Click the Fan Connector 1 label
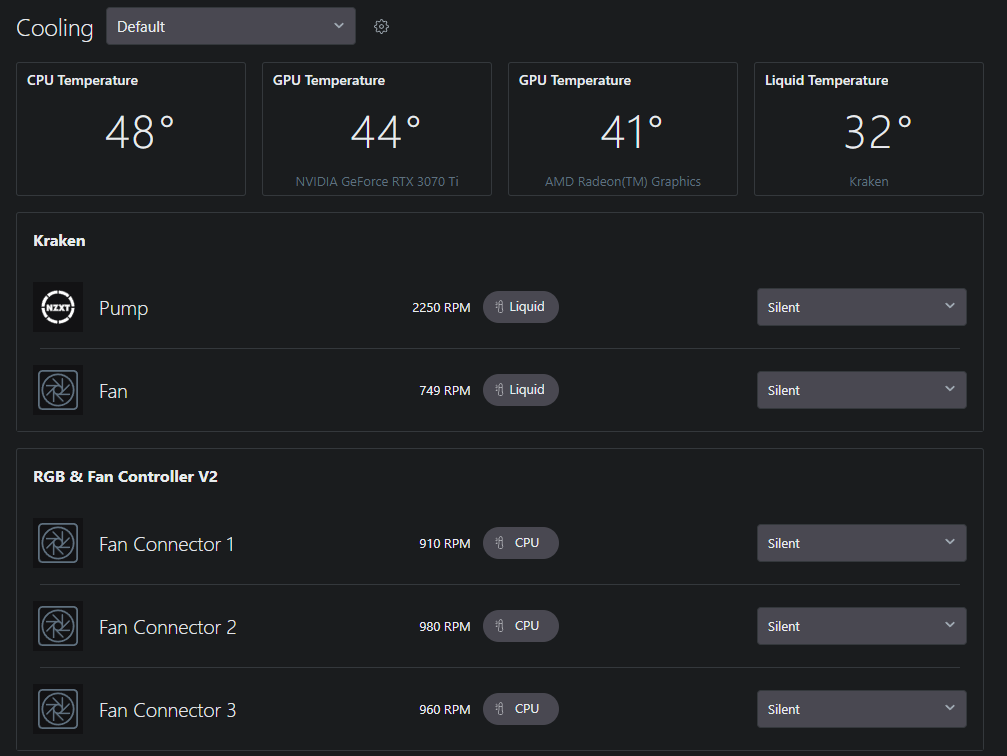Screen dimensions: 1007x756 (x=166, y=544)
